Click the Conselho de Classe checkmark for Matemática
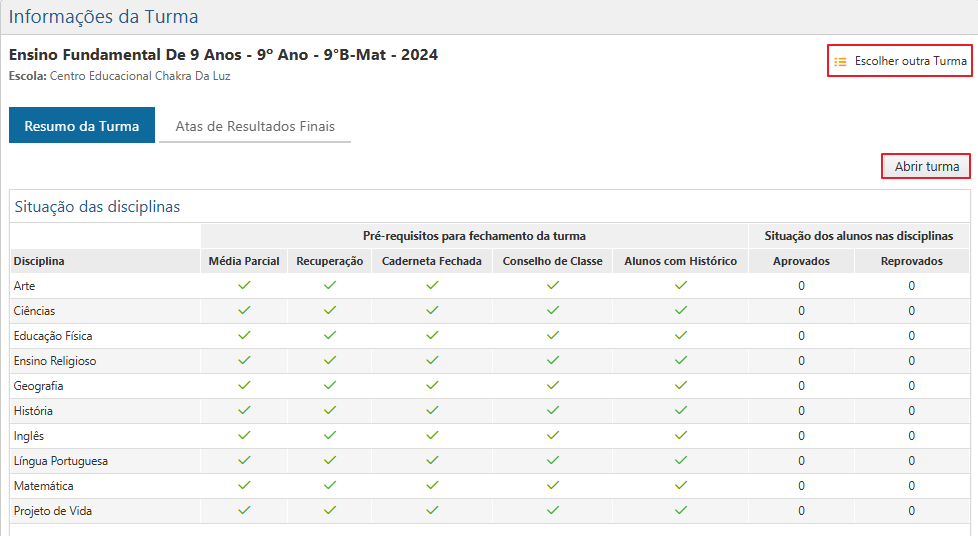The image size is (978, 536). click(553, 485)
